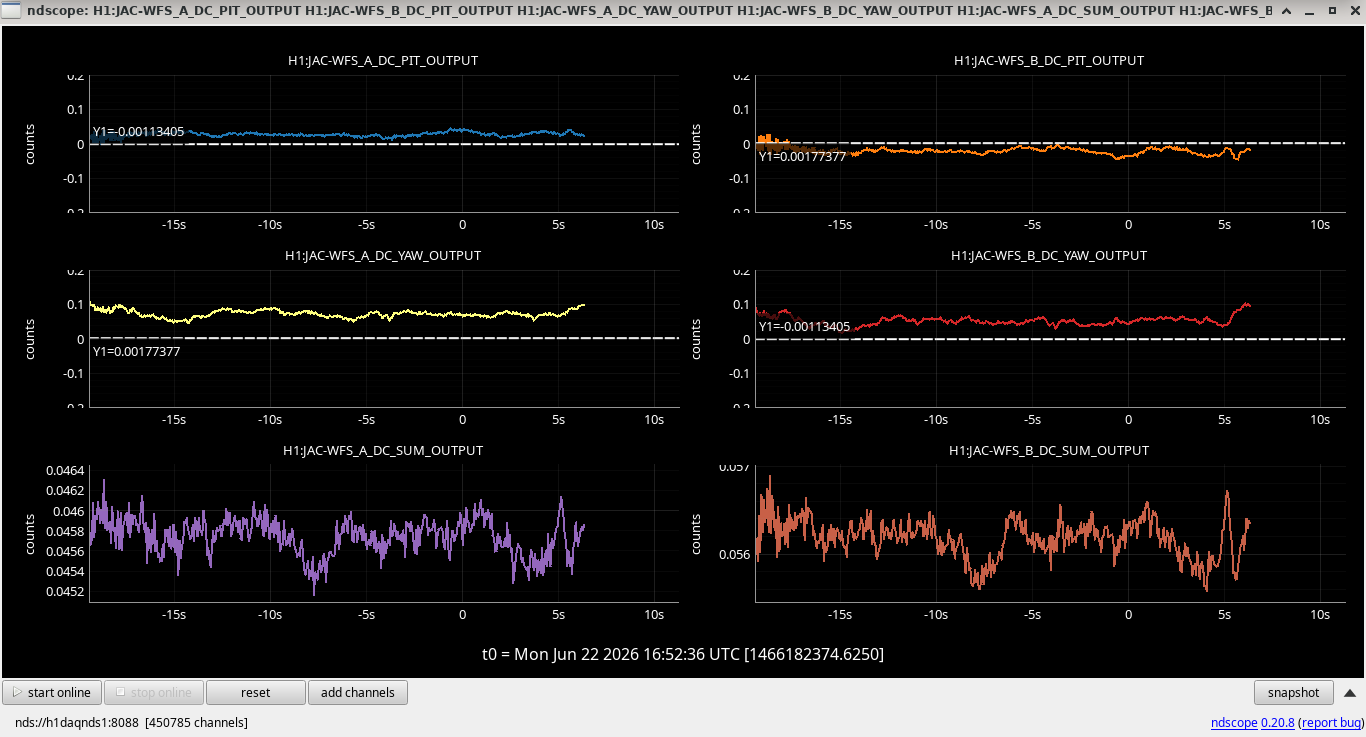Click the 0.0464 tick on WFS_A_DC_SUM axis
This screenshot has width=1366, height=737.
point(67,470)
